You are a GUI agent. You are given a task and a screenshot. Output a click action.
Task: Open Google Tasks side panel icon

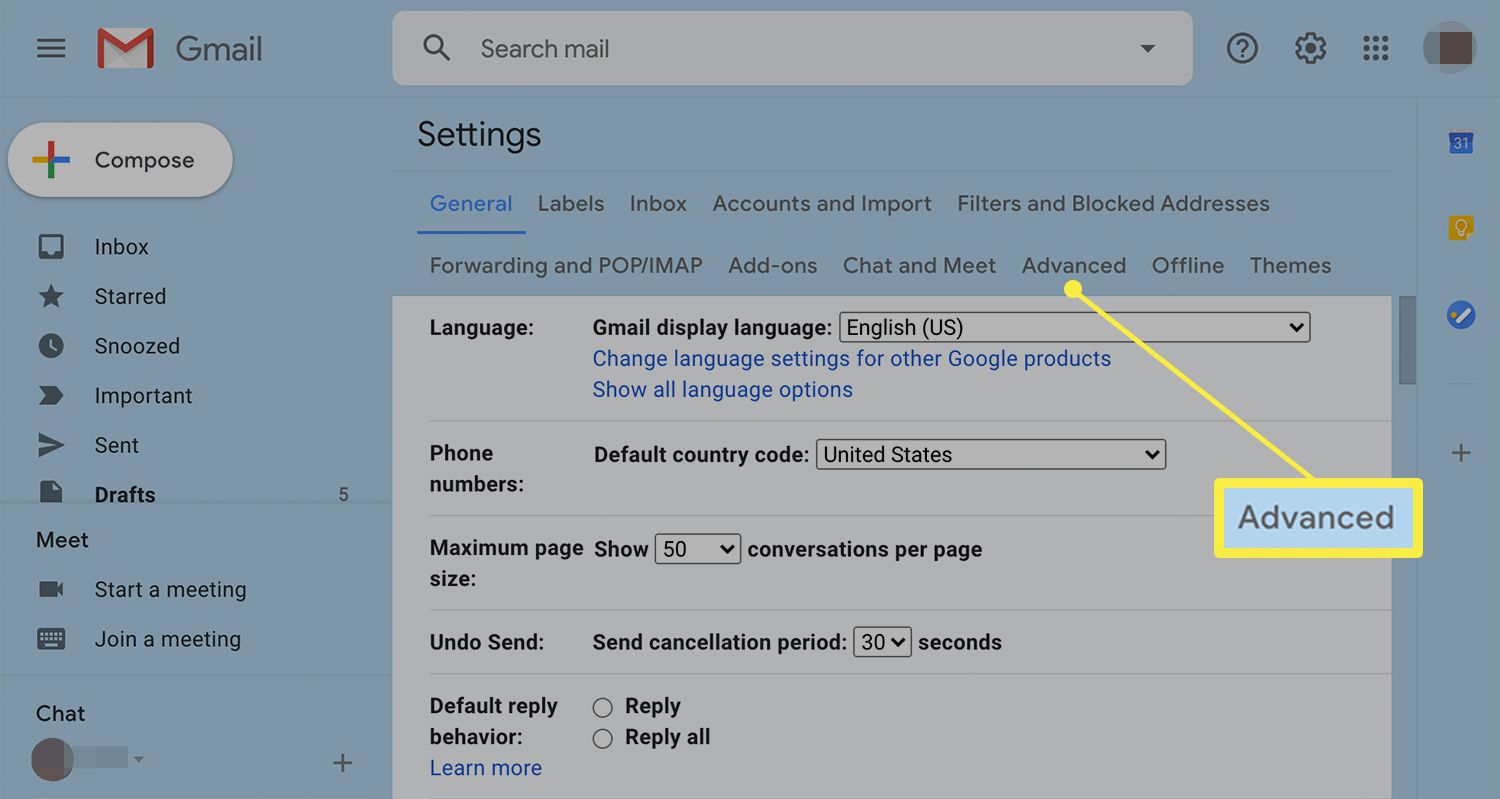1461,316
